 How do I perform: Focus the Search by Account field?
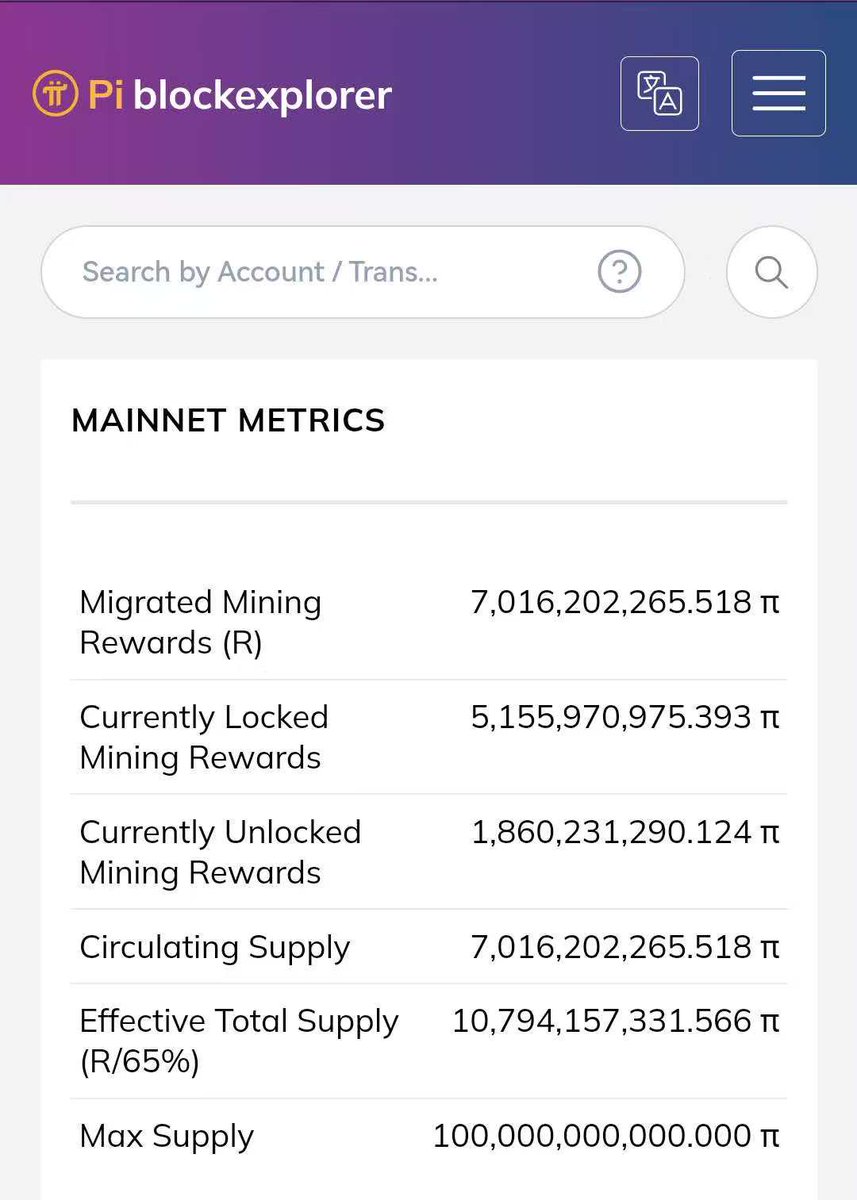click(x=363, y=272)
